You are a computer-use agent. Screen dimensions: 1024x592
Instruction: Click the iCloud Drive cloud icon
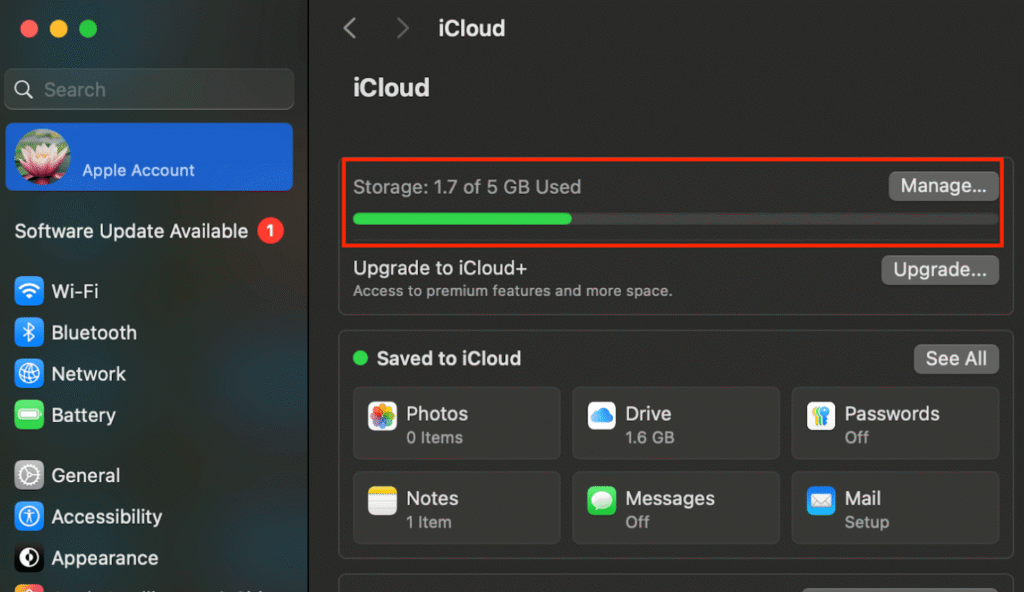pyautogui.click(x=601, y=416)
